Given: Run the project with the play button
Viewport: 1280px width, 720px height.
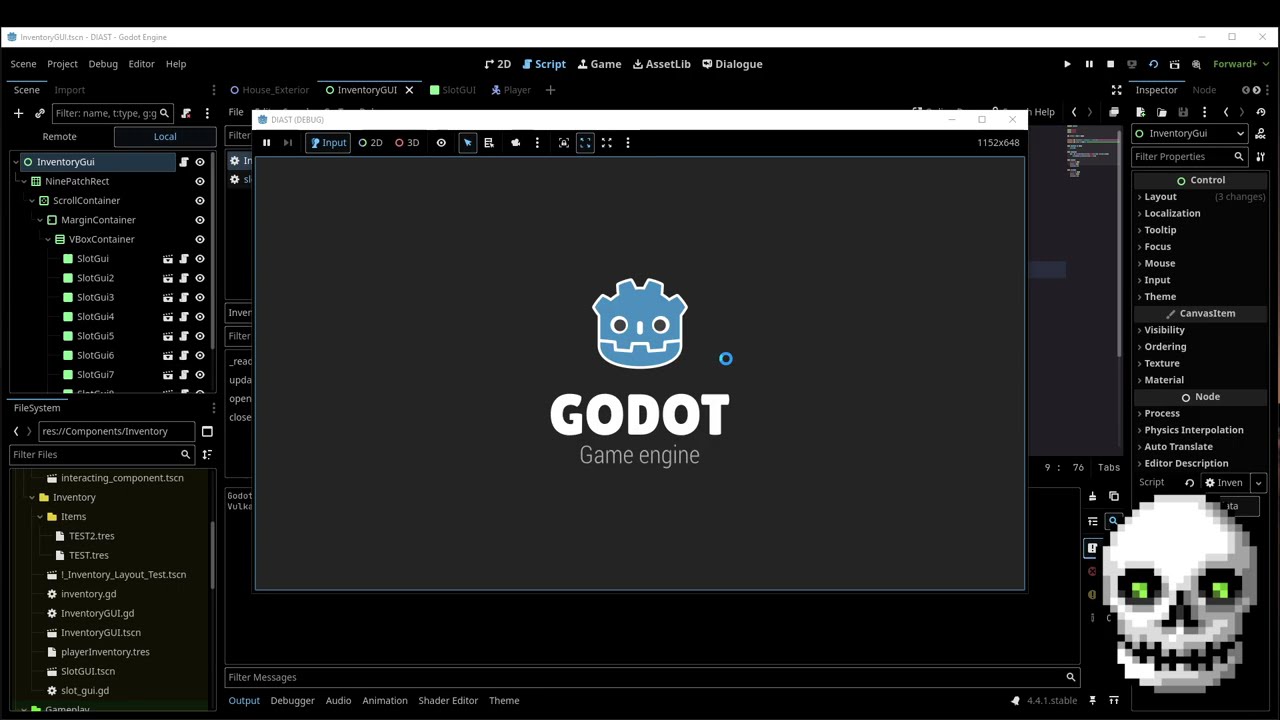Looking at the screenshot, I should tap(1067, 64).
